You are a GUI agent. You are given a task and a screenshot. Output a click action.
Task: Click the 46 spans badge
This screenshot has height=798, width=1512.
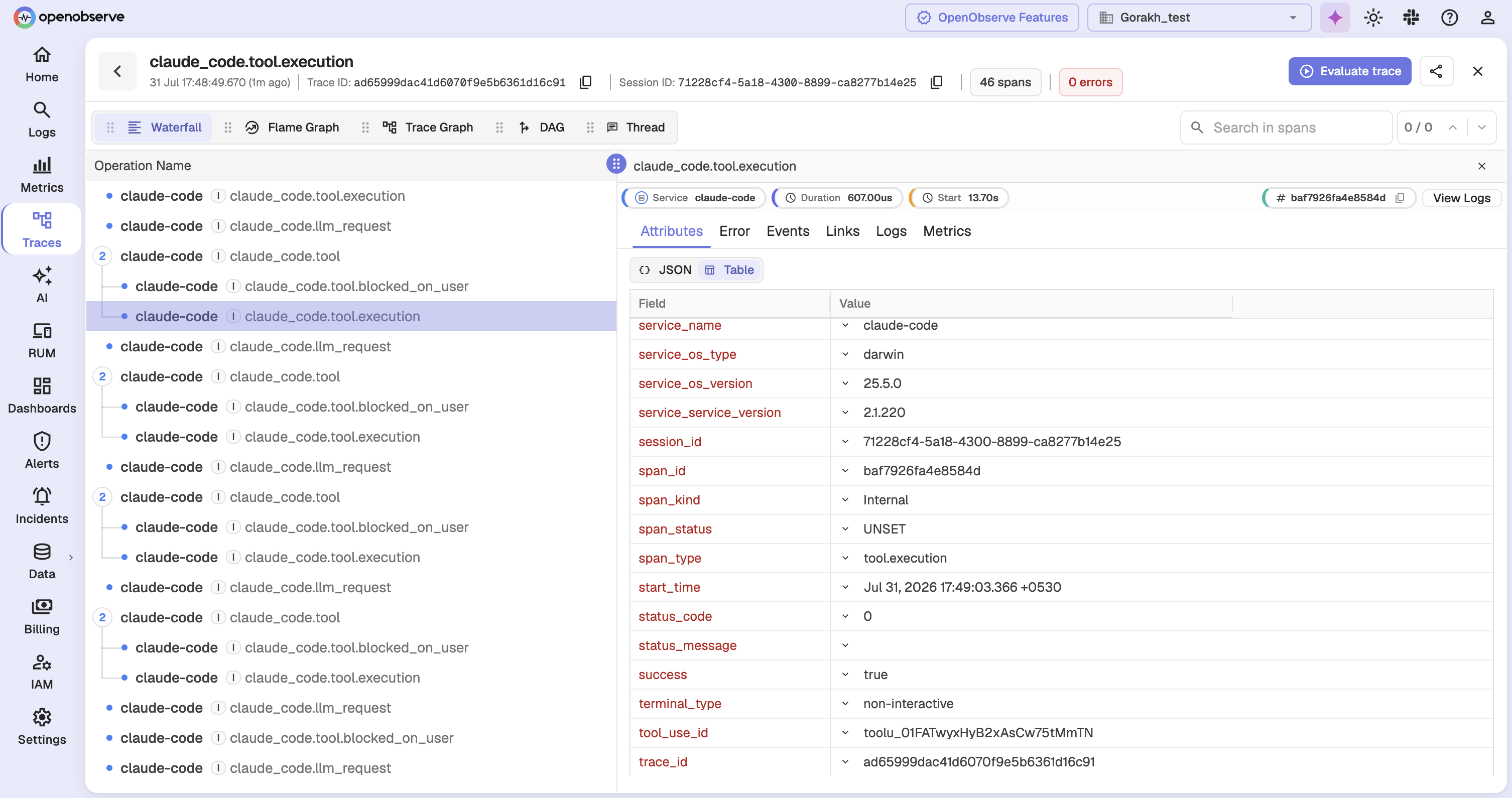coord(1005,82)
